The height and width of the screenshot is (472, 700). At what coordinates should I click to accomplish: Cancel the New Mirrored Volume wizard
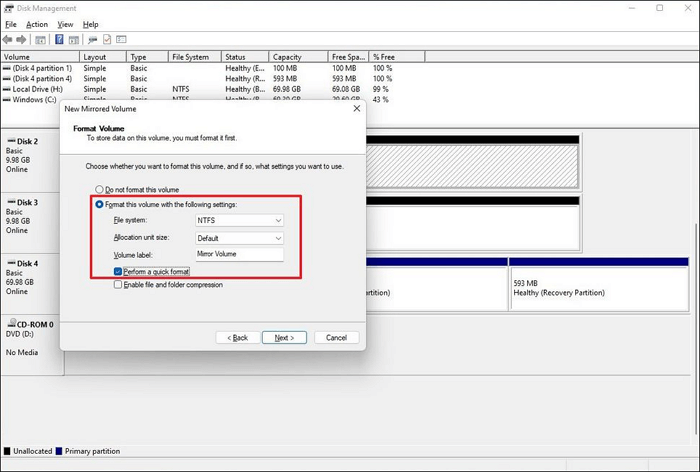pos(336,338)
